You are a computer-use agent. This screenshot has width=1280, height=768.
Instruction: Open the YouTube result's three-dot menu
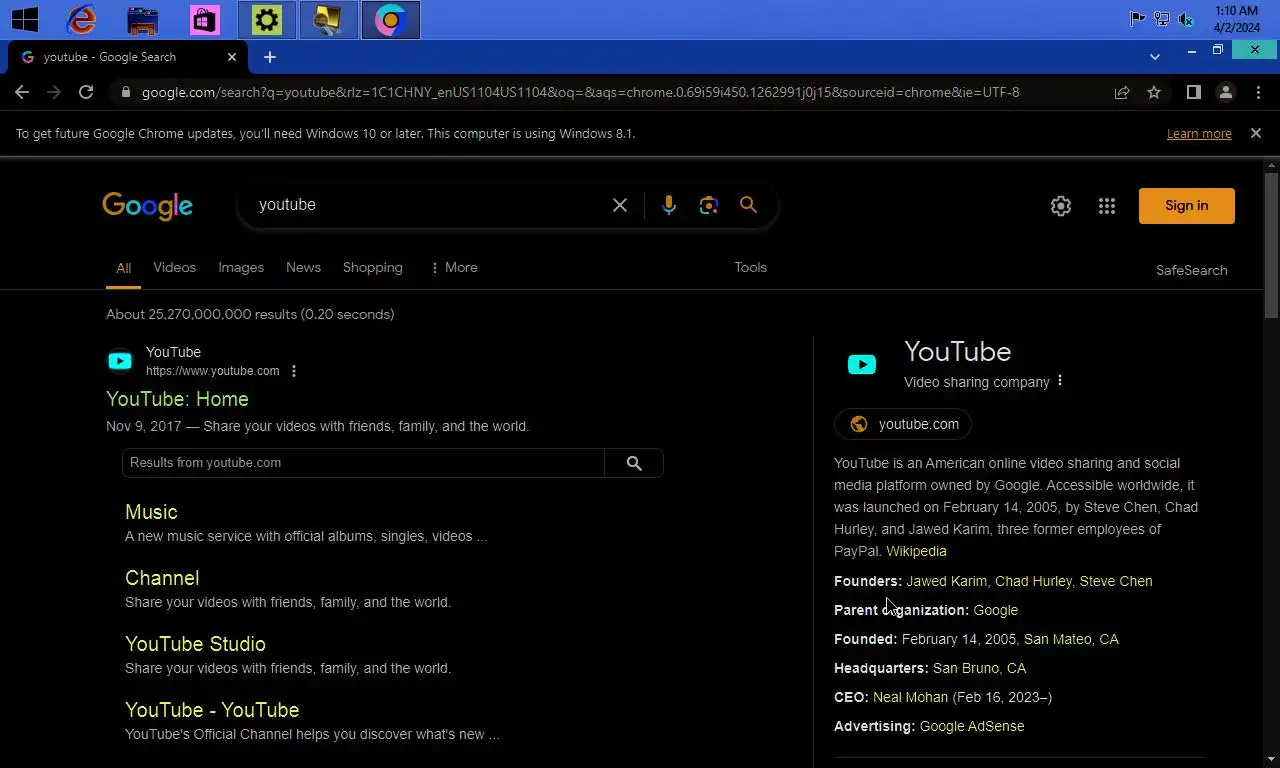click(x=293, y=371)
